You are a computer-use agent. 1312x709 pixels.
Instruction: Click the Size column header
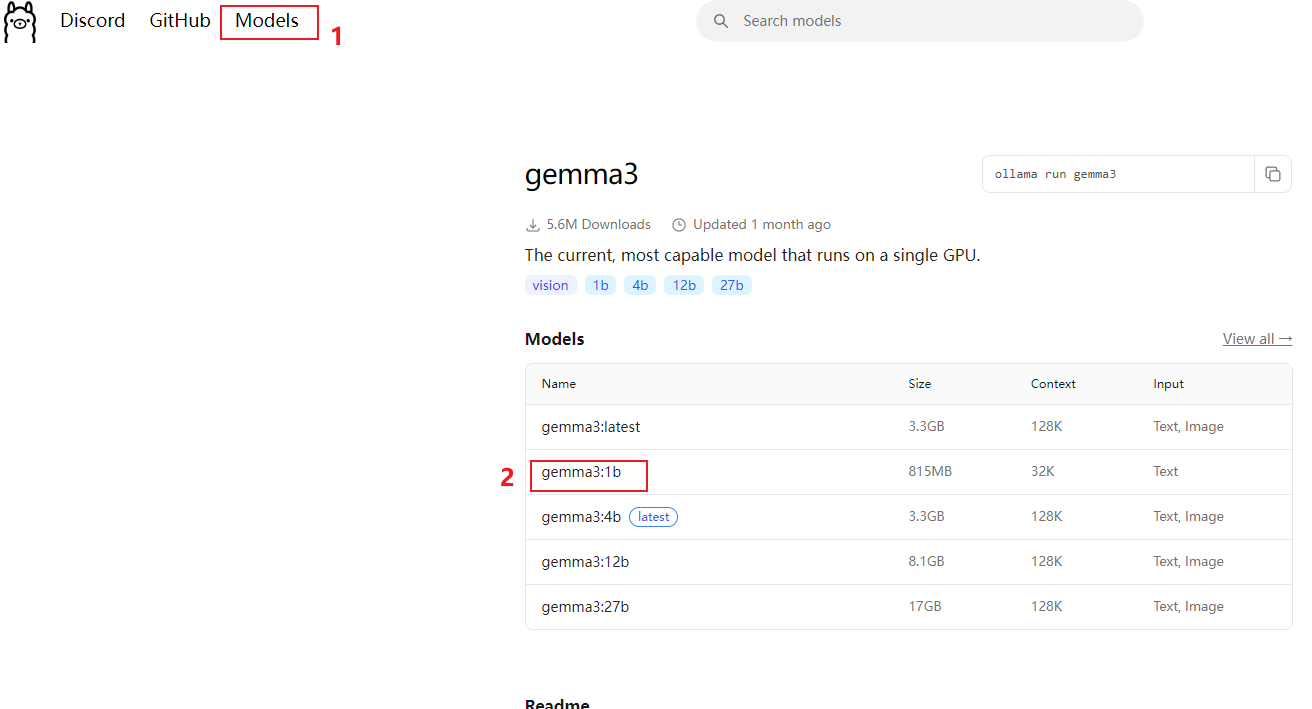click(919, 384)
